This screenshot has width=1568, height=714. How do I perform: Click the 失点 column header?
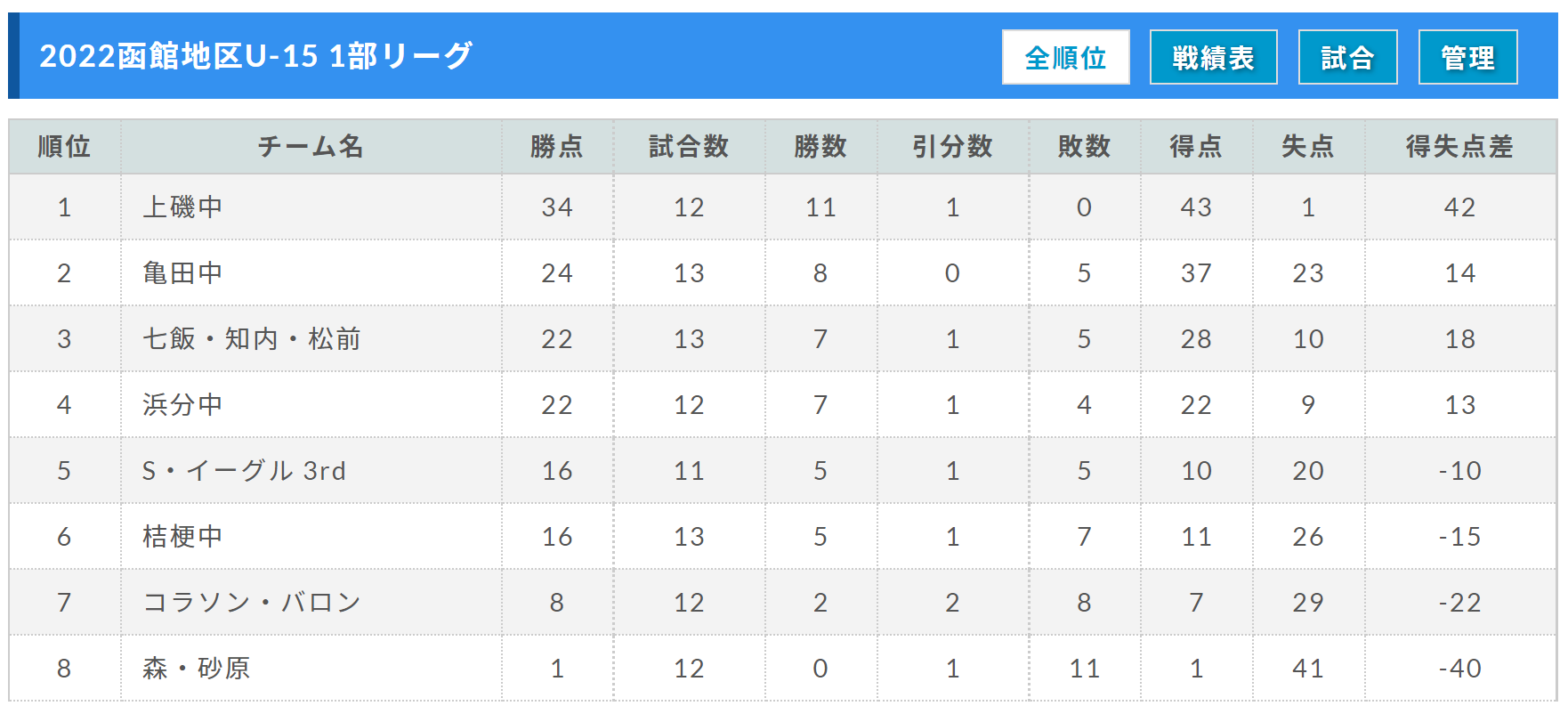(1308, 146)
